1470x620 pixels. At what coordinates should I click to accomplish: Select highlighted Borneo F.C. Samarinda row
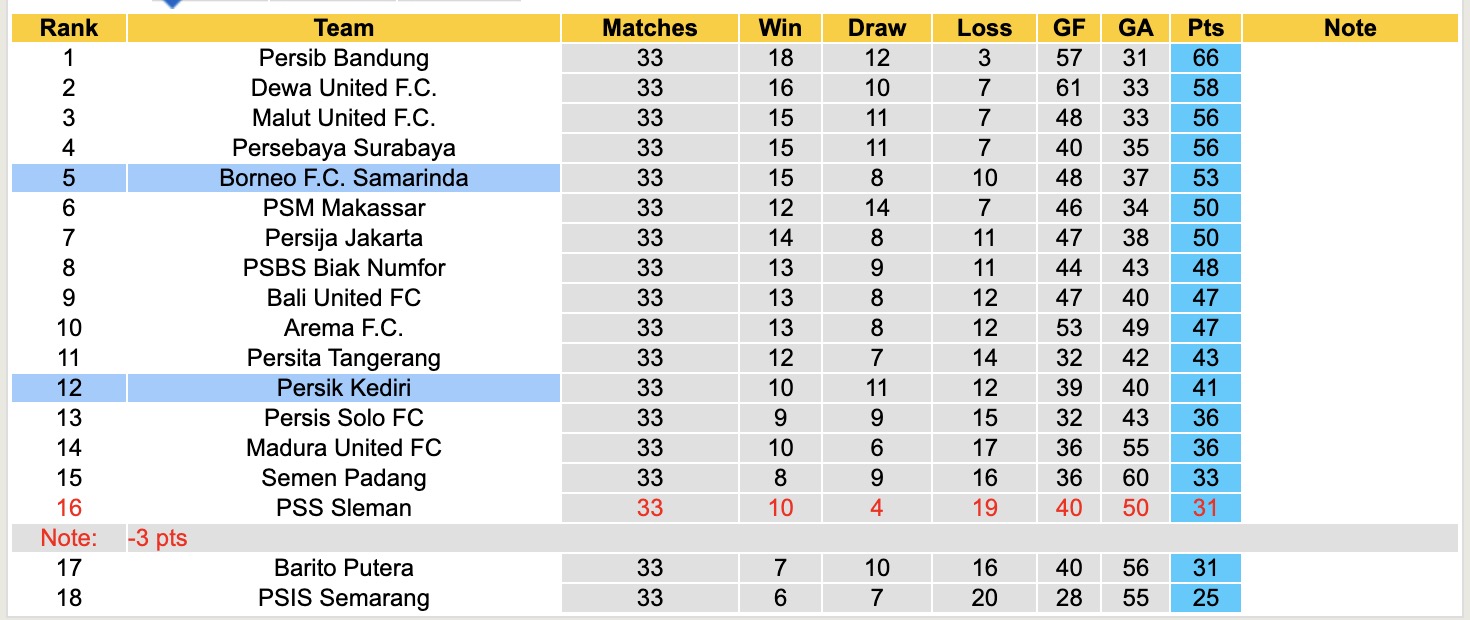click(343, 178)
